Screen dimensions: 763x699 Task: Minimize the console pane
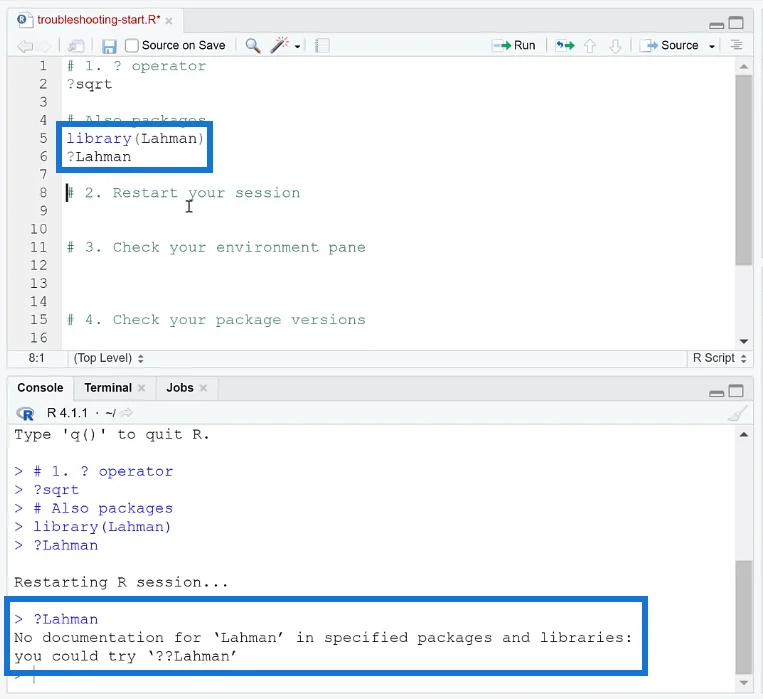[717, 393]
